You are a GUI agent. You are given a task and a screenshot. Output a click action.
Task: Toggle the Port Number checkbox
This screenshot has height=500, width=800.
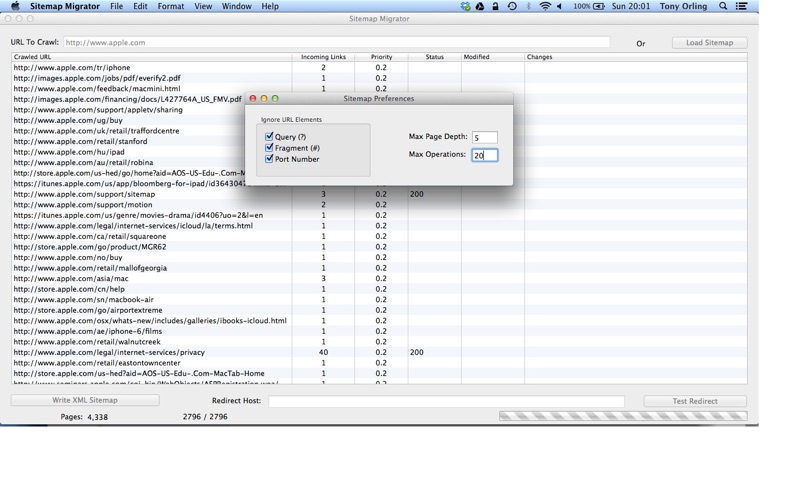[x=269, y=159]
